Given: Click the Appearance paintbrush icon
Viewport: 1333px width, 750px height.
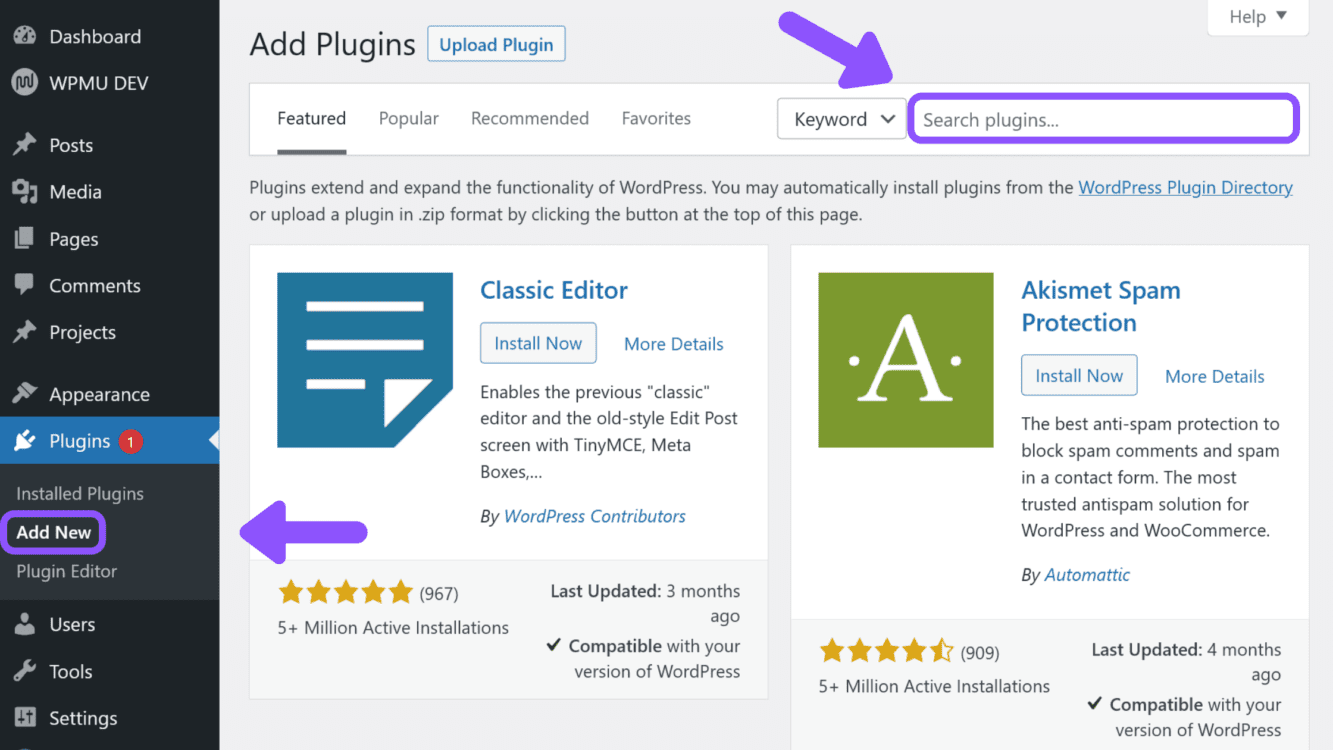Looking at the screenshot, I should (25, 394).
